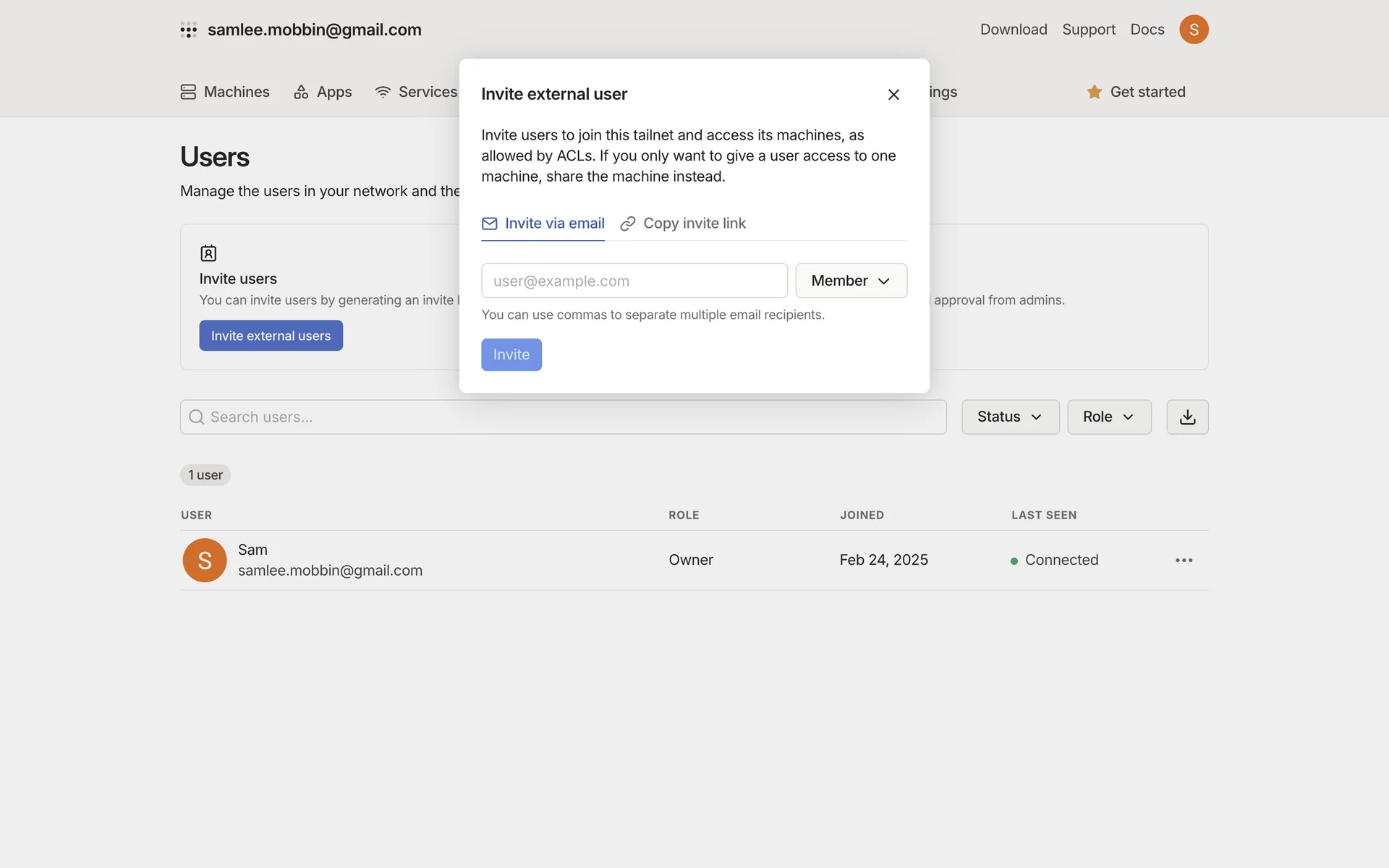Open the Role filter dropdown
The width and height of the screenshot is (1389, 868).
tap(1108, 417)
